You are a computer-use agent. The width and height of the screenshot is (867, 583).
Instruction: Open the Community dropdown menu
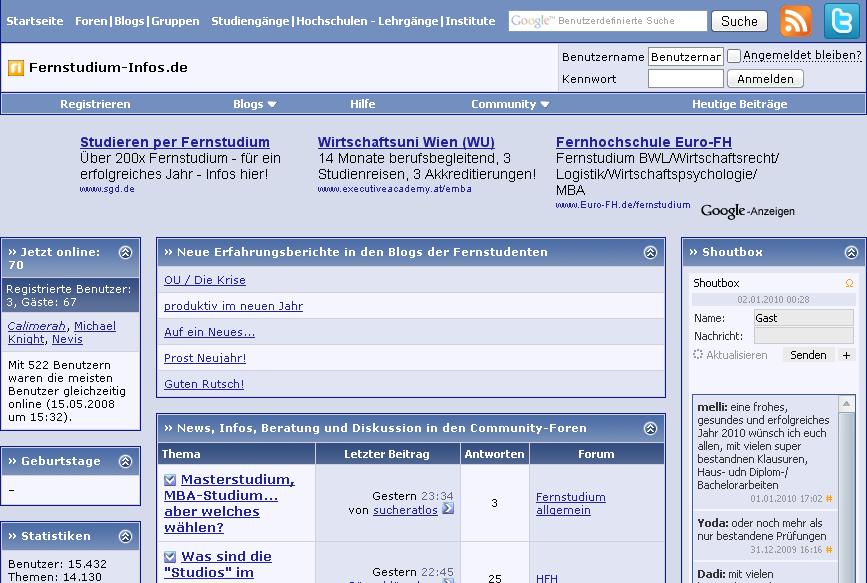point(510,104)
